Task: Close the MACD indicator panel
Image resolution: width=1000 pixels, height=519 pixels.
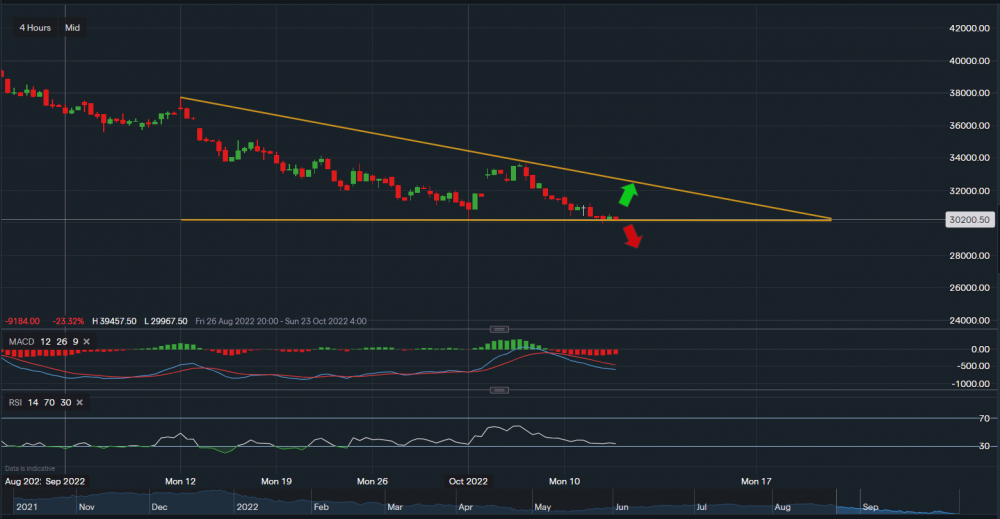Action: 86,342
